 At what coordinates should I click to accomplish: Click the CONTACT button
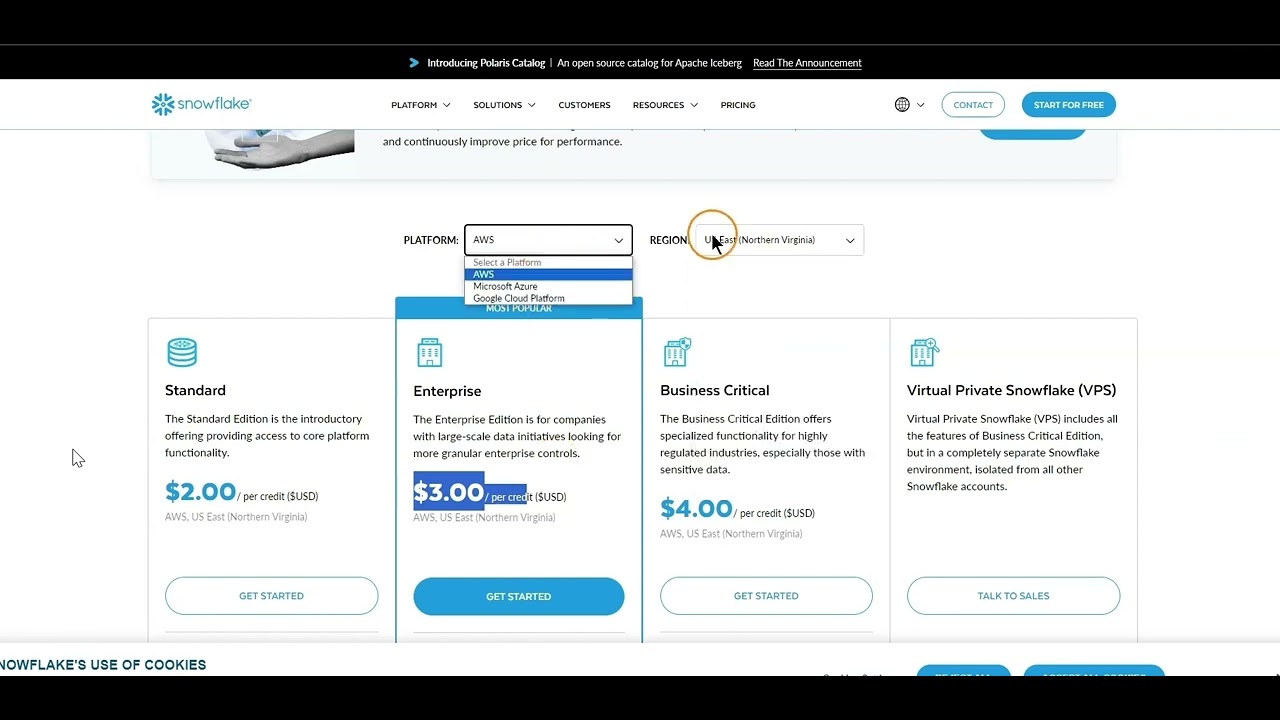[x=973, y=105]
